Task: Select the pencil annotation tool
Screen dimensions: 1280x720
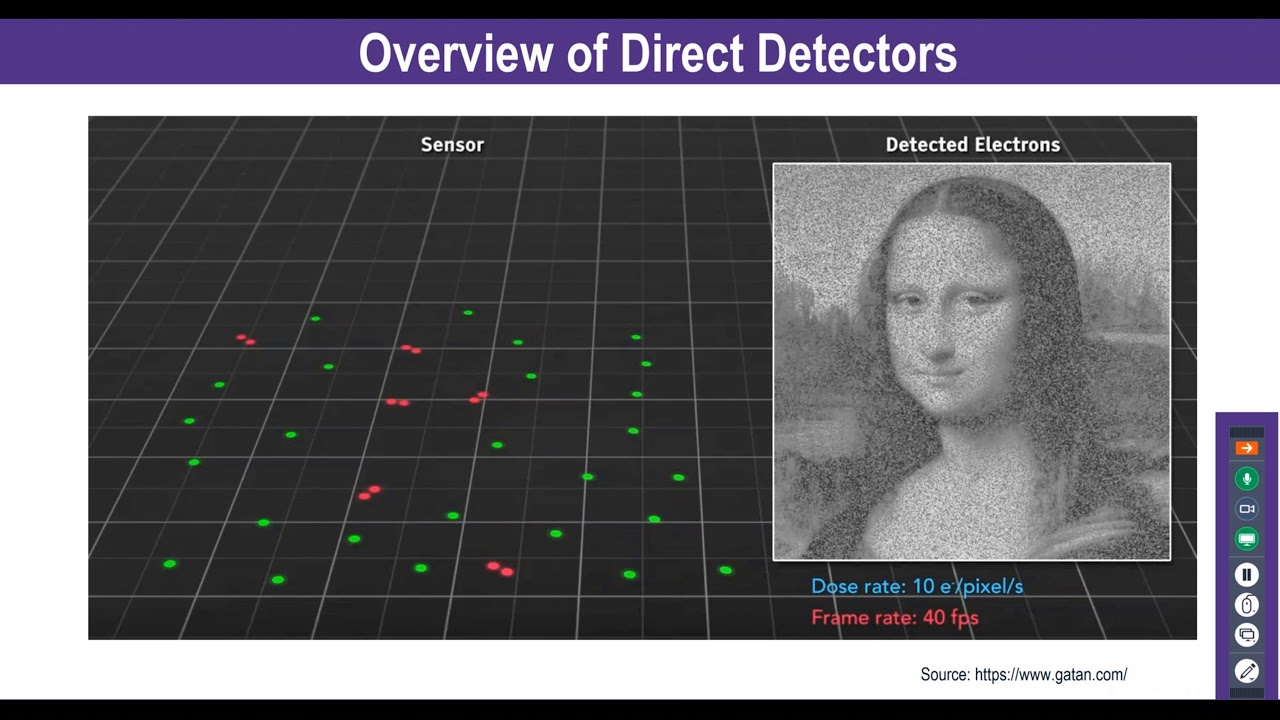Action: coord(1246,672)
